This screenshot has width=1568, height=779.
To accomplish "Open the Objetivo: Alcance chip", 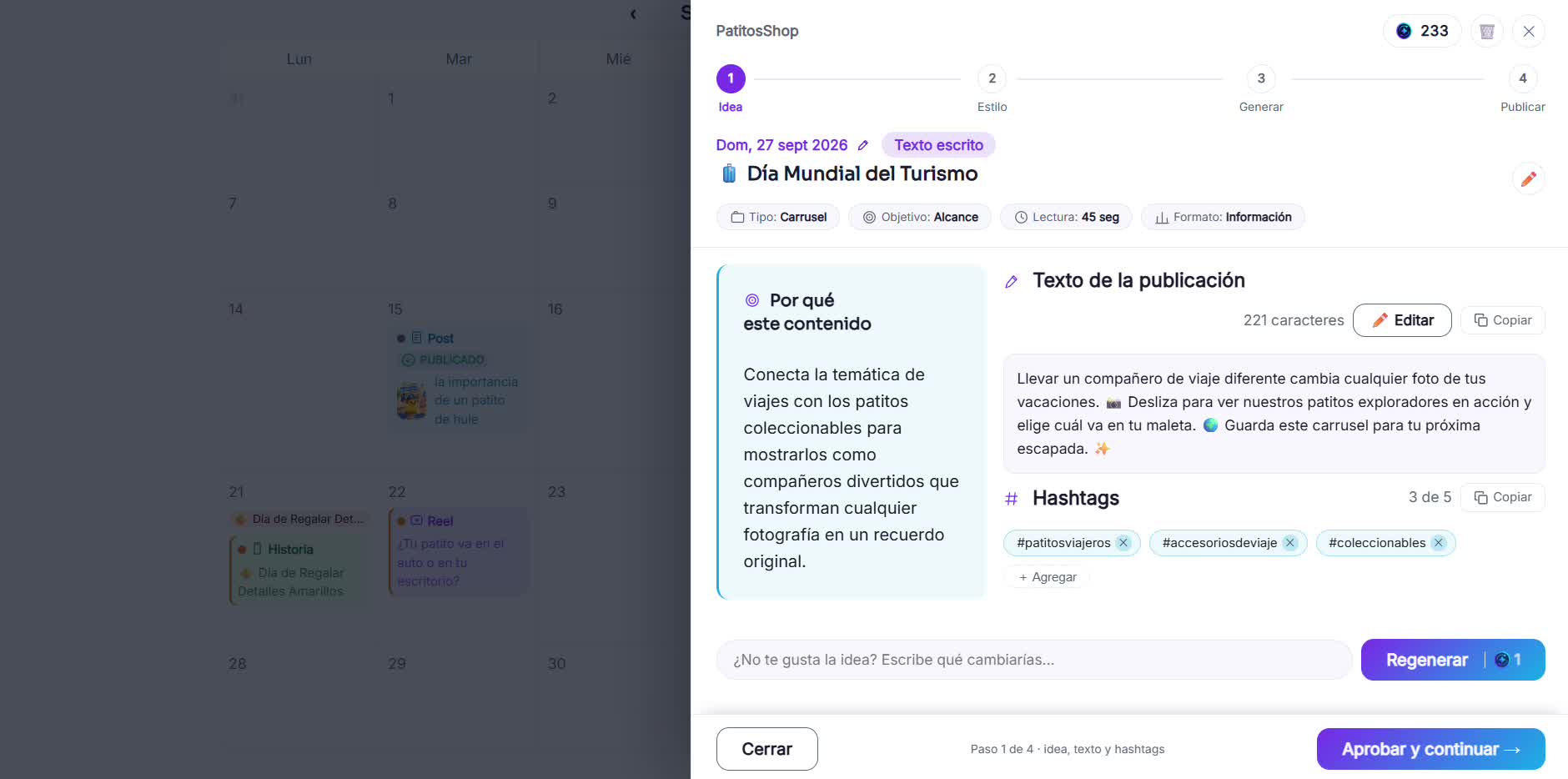I will [x=920, y=217].
